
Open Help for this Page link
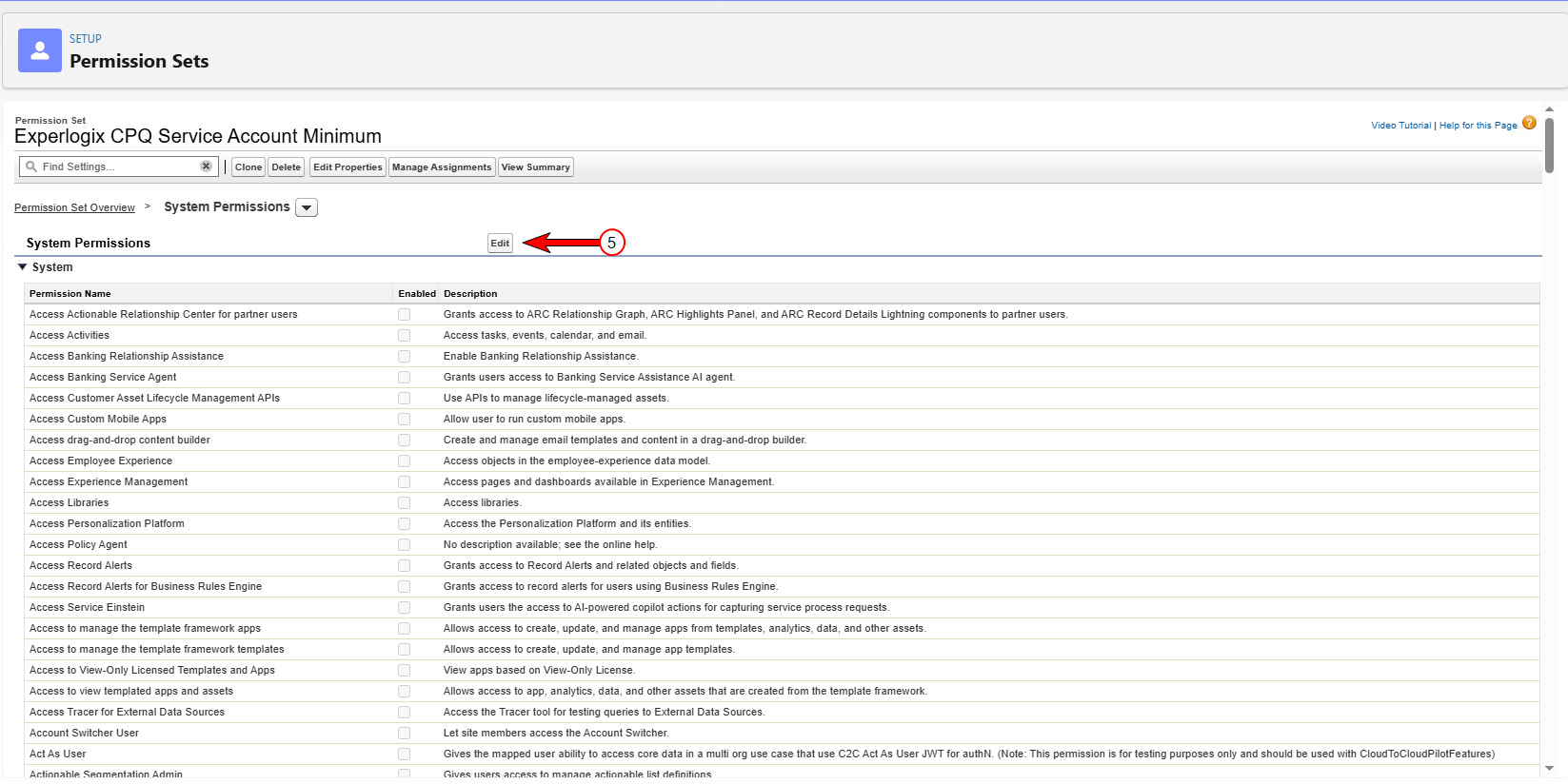[x=1478, y=126]
